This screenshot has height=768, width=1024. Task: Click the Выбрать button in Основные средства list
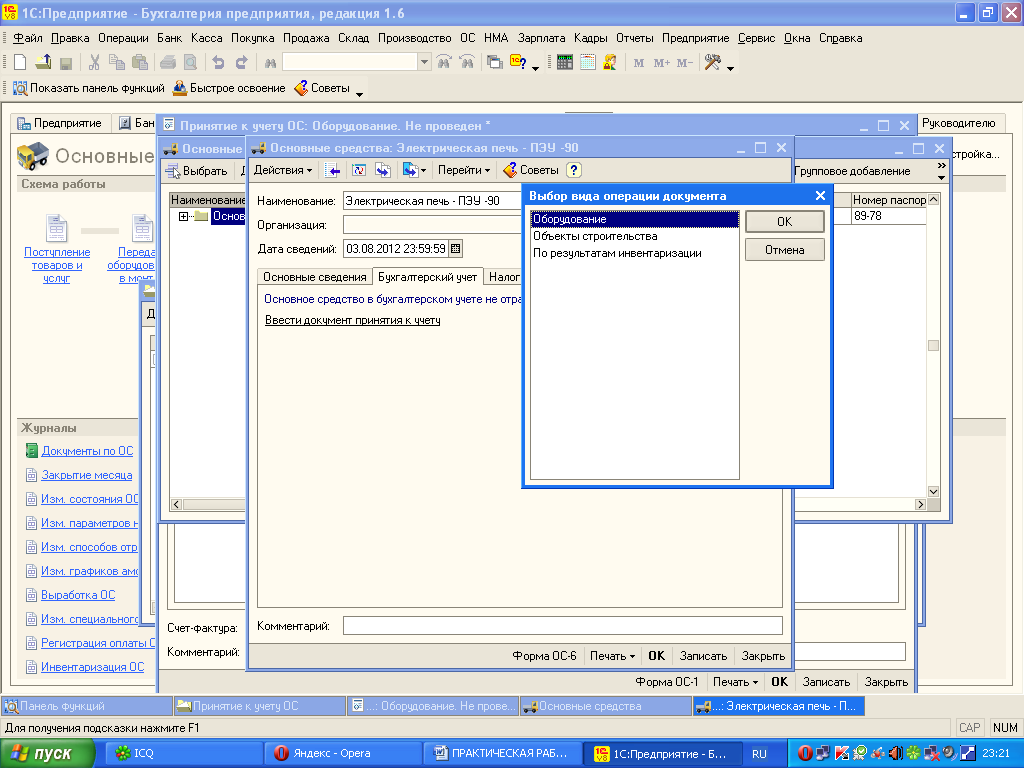pos(197,171)
